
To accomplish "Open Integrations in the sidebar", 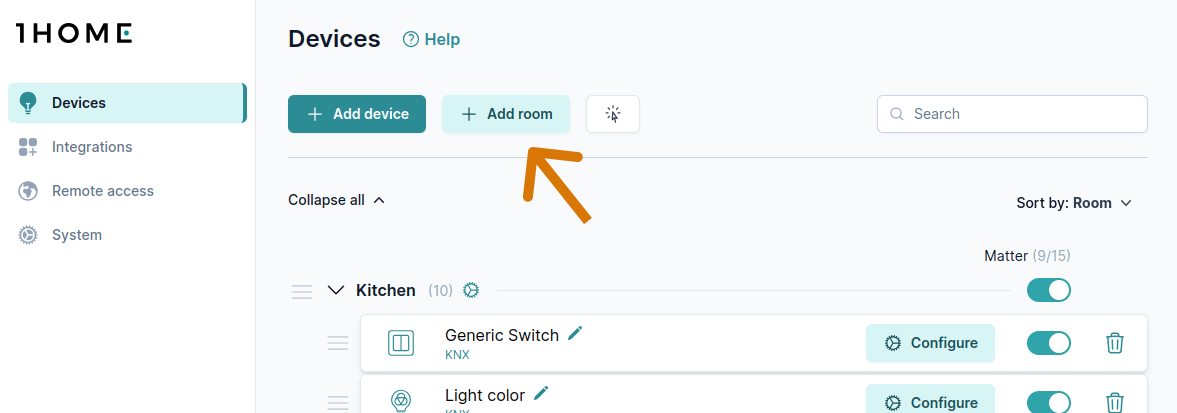I will [x=92, y=147].
